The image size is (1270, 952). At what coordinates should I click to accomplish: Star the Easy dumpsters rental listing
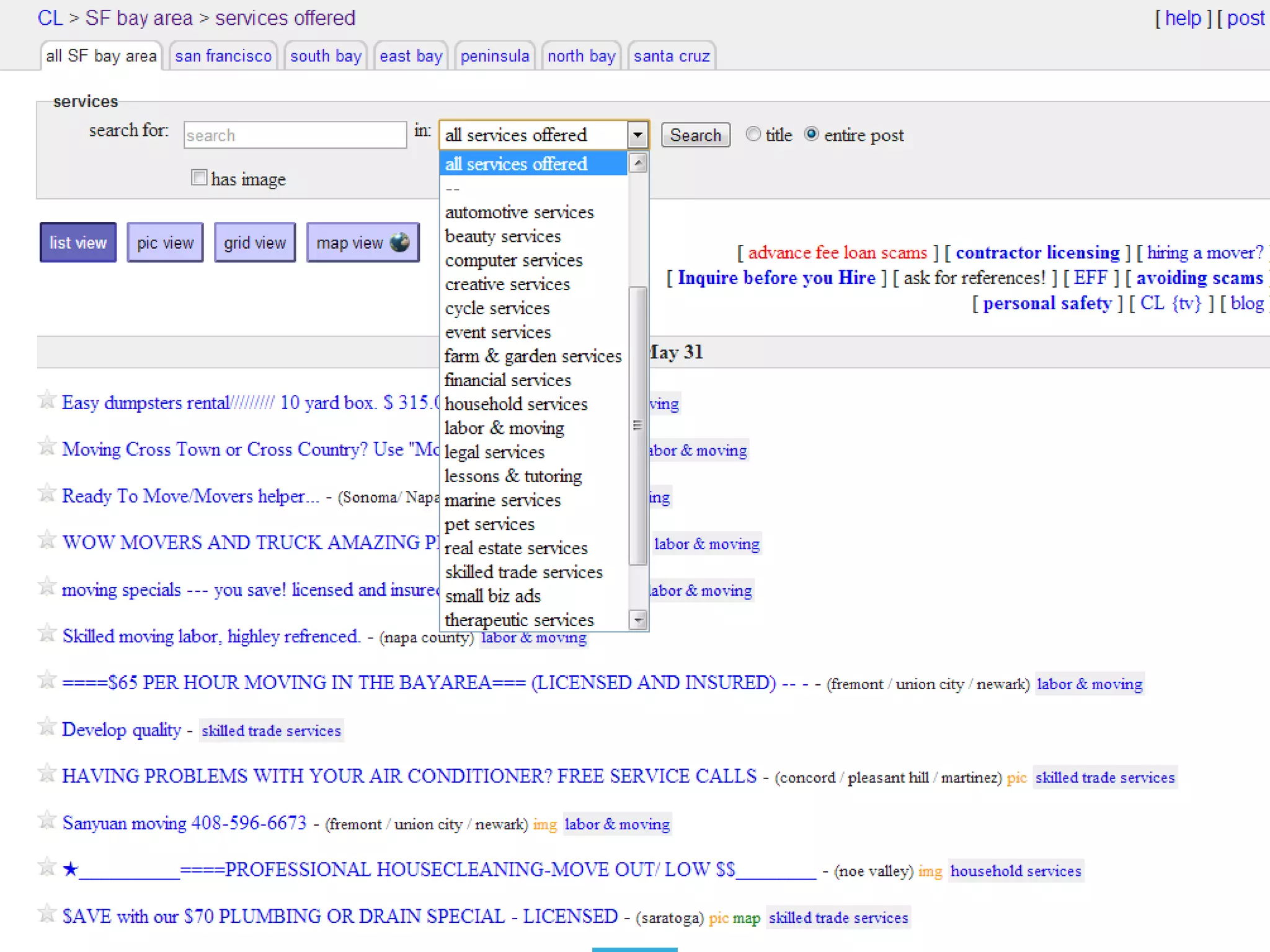point(47,401)
